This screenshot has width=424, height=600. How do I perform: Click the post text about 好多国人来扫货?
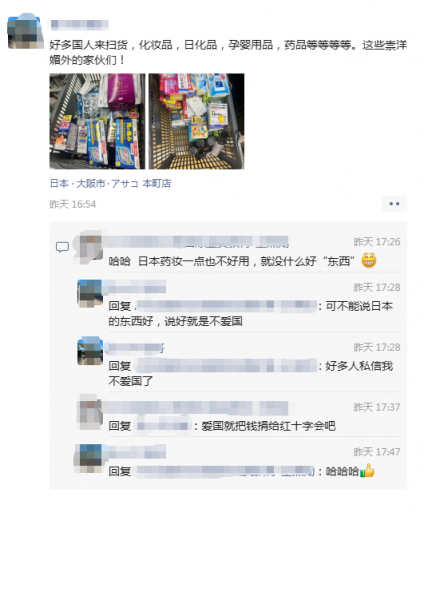[x=228, y=52]
